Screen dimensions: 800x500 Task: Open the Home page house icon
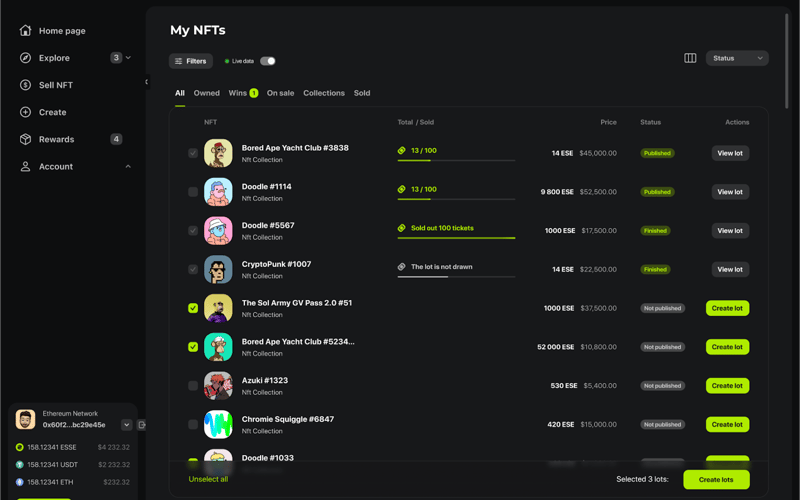pyautogui.click(x=25, y=31)
